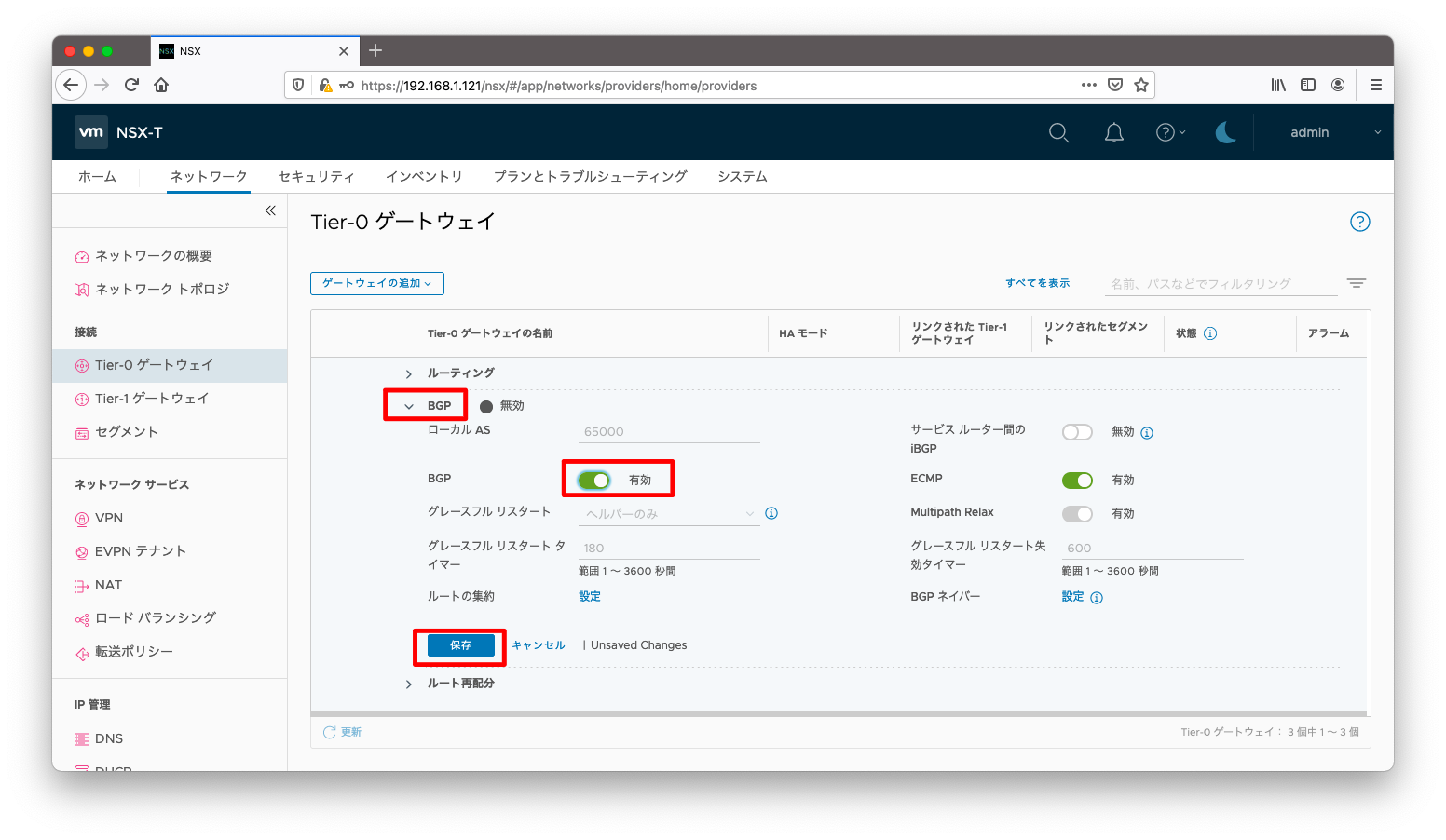1446x840 pixels.
Task: Expand the ルート再配分 section
Action: [x=409, y=684]
